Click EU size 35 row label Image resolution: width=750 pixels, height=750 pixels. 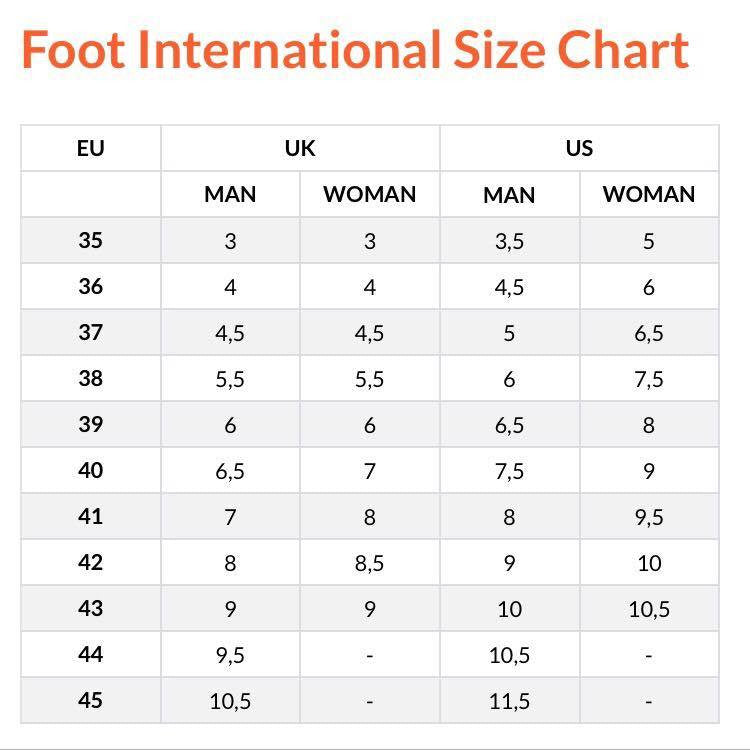click(x=90, y=241)
